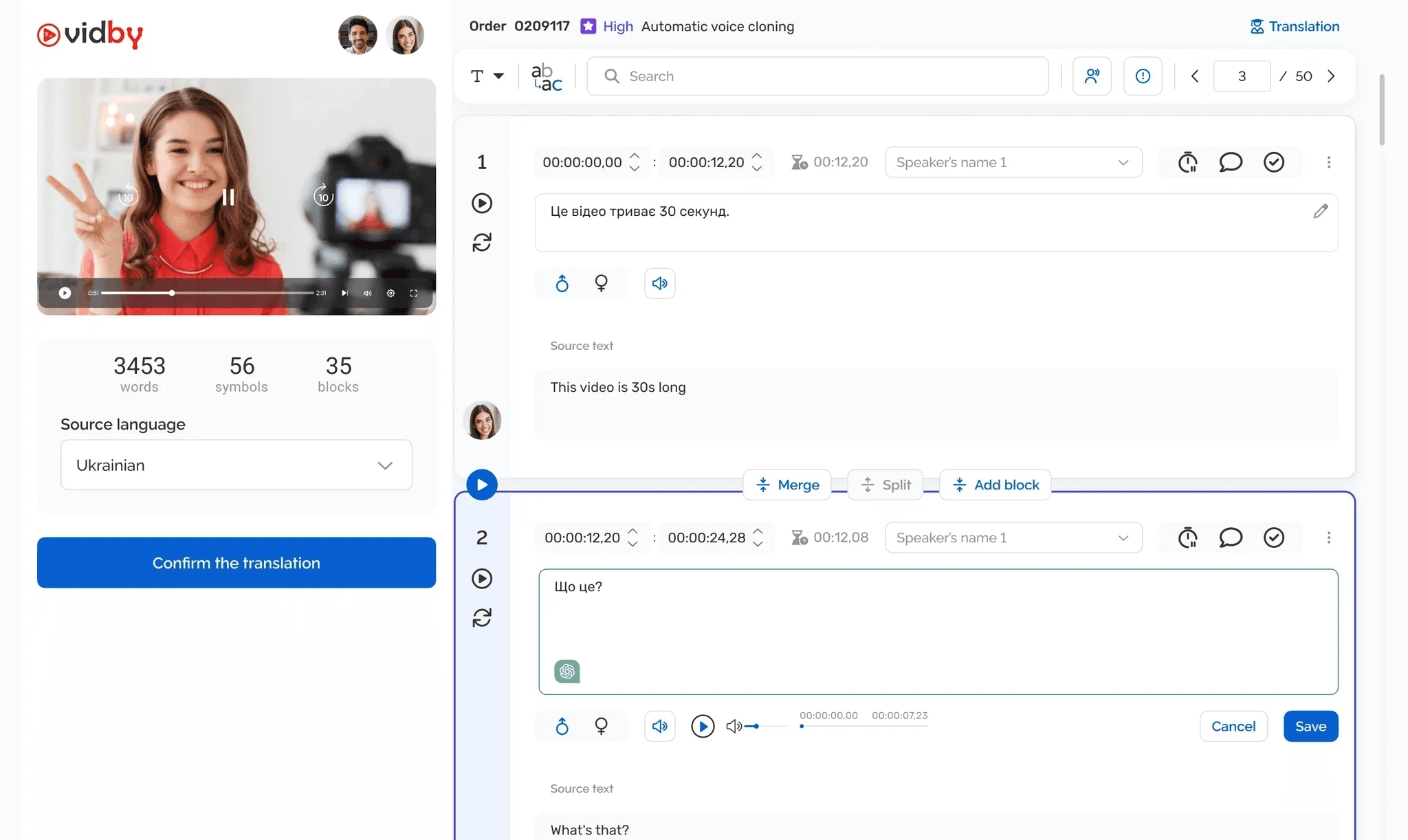Regenerate block 1 translation
This screenshot has width=1408, height=840.
482,243
